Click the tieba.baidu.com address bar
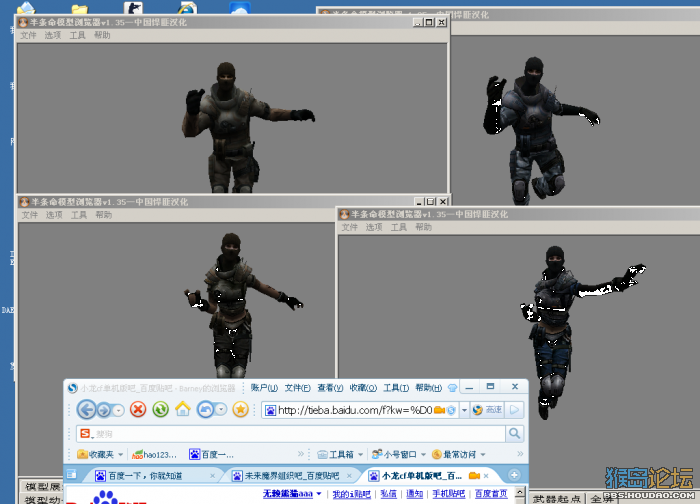The height and width of the screenshot is (504, 700). coord(354,410)
